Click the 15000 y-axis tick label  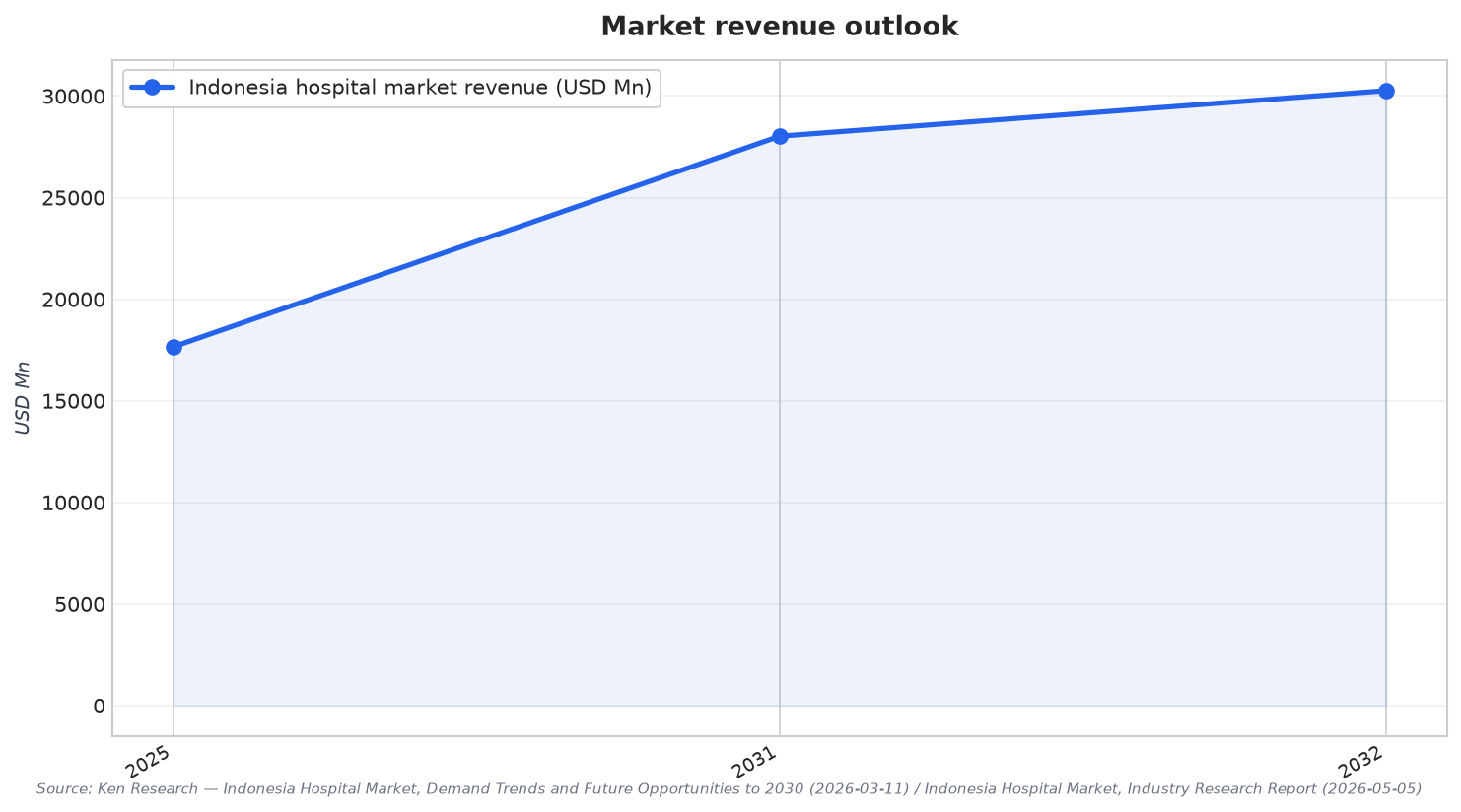pyautogui.click(x=73, y=401)
